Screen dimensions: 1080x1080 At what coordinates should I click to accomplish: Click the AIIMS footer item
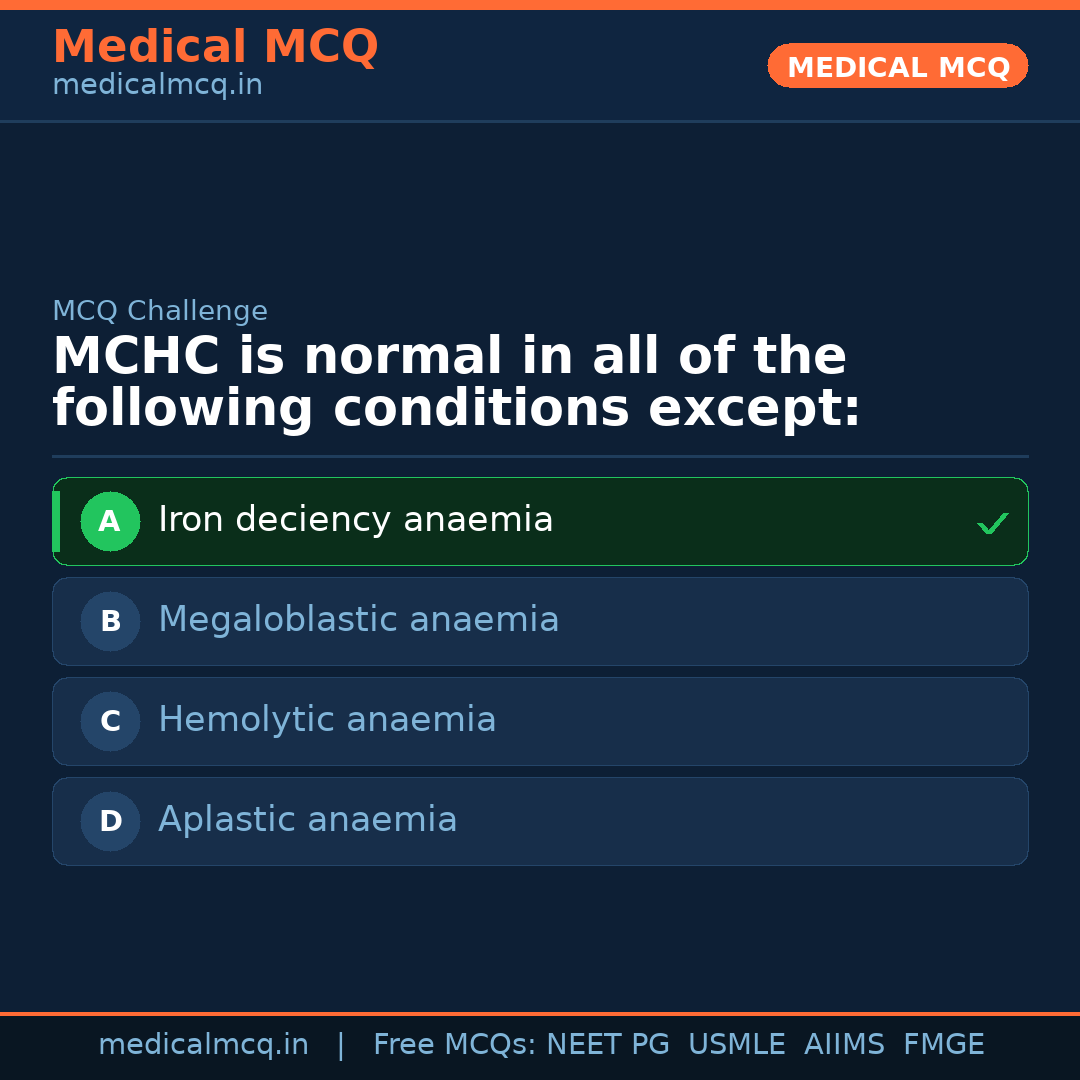click(845, 1044)
